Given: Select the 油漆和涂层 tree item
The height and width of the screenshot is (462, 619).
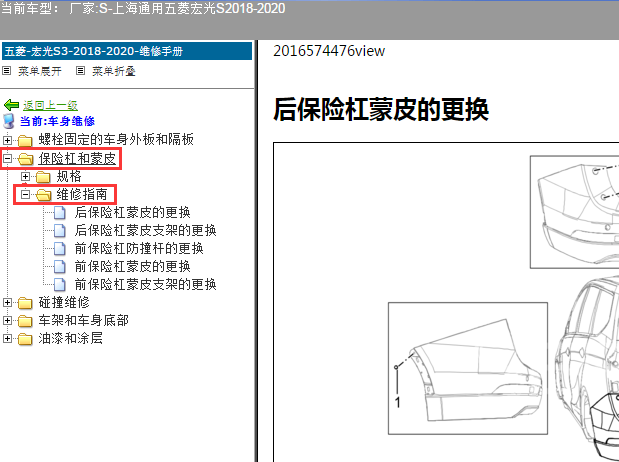Looking at the screenshot, I should tap(71, 338).
